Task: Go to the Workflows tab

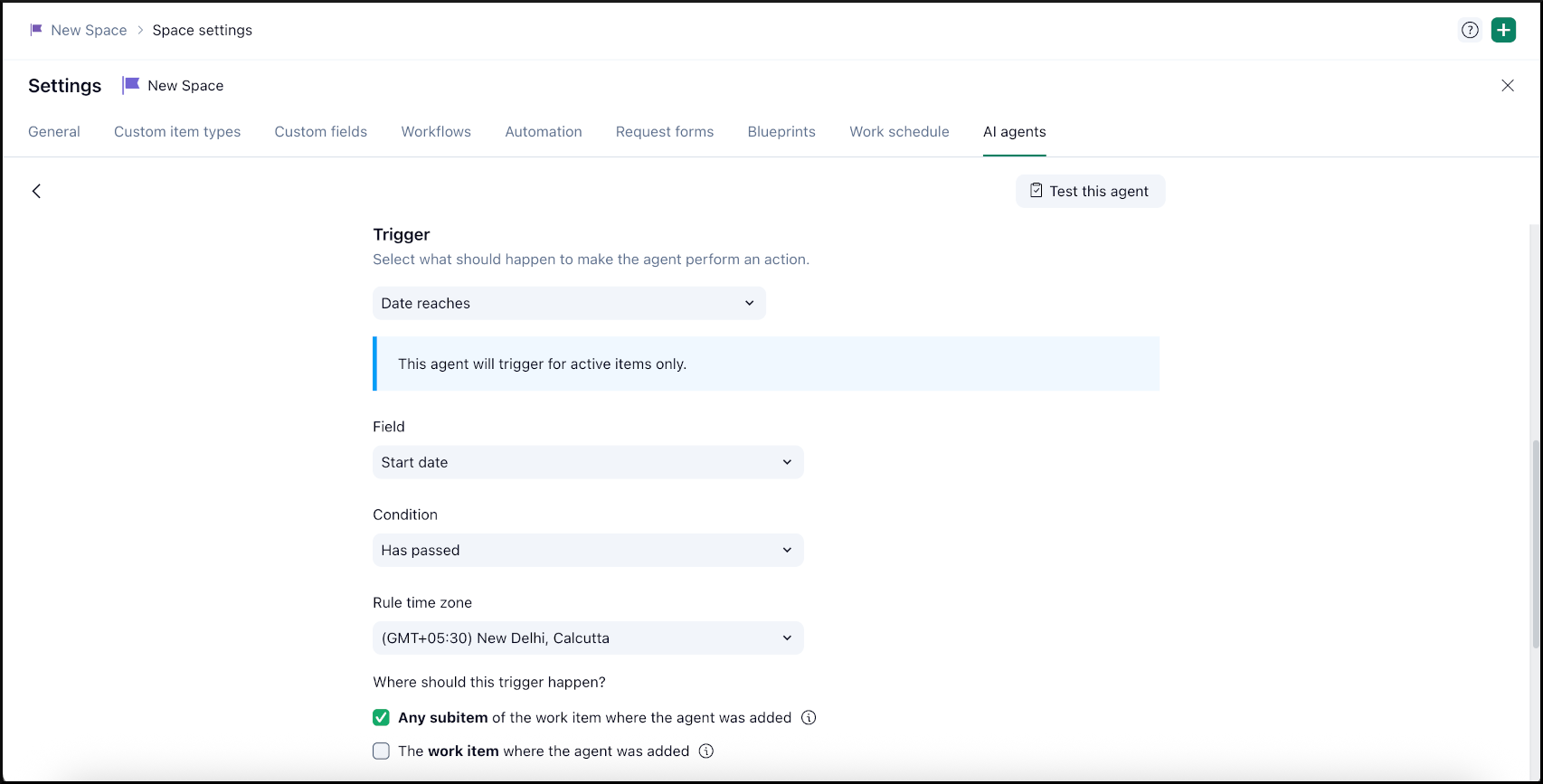Action: (x=436, y=131)
